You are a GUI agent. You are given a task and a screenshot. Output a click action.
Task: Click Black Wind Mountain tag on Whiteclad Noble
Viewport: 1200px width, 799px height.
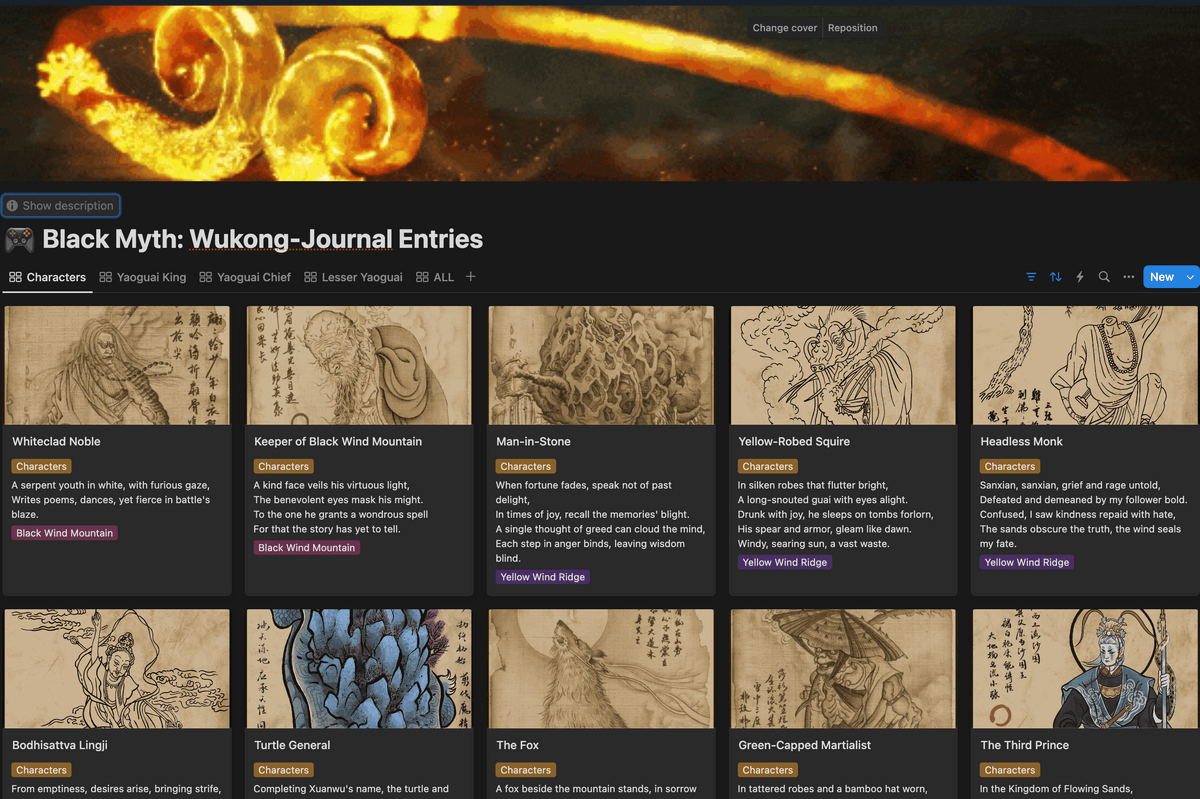pos(65,533)
